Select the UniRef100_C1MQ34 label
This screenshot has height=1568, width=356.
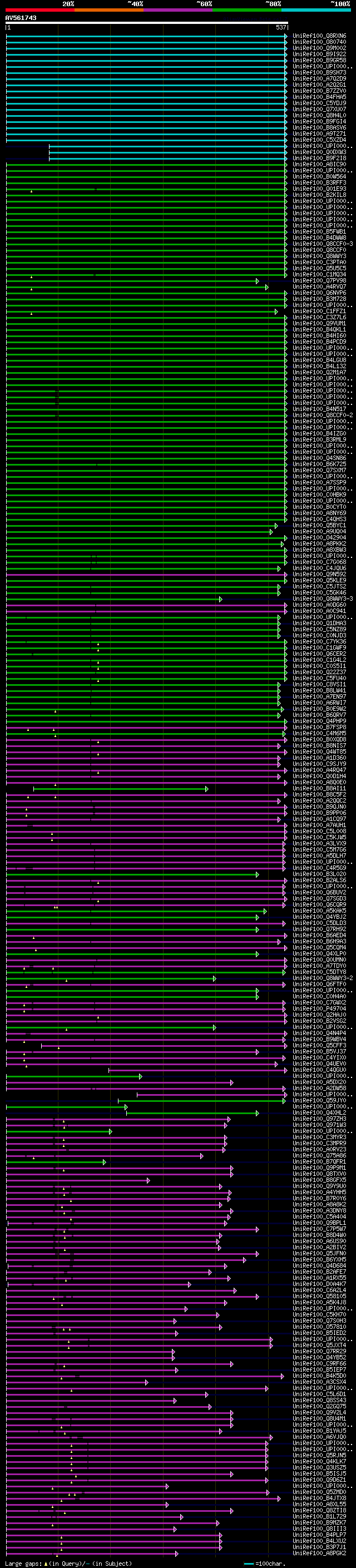319,275
